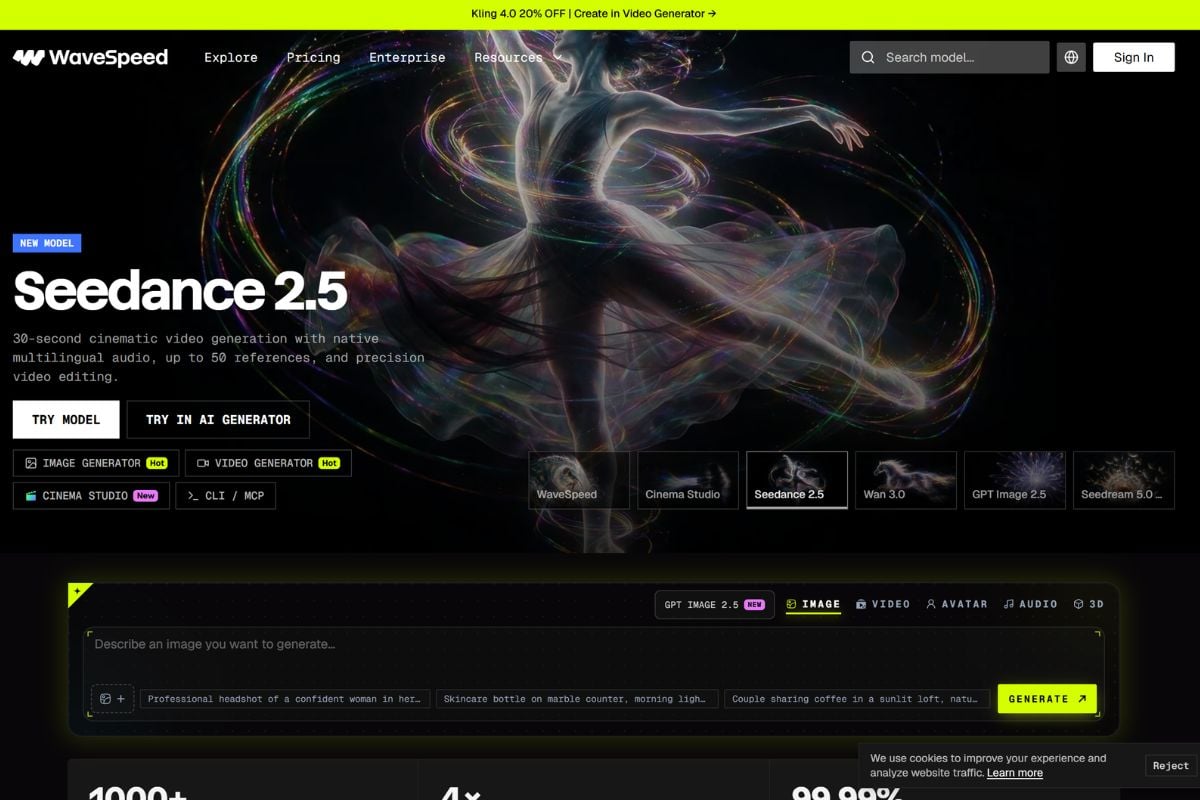This screenshot has width=1200, height=800.
Task: Click the Sign In button
Action: click(1134, 57)
